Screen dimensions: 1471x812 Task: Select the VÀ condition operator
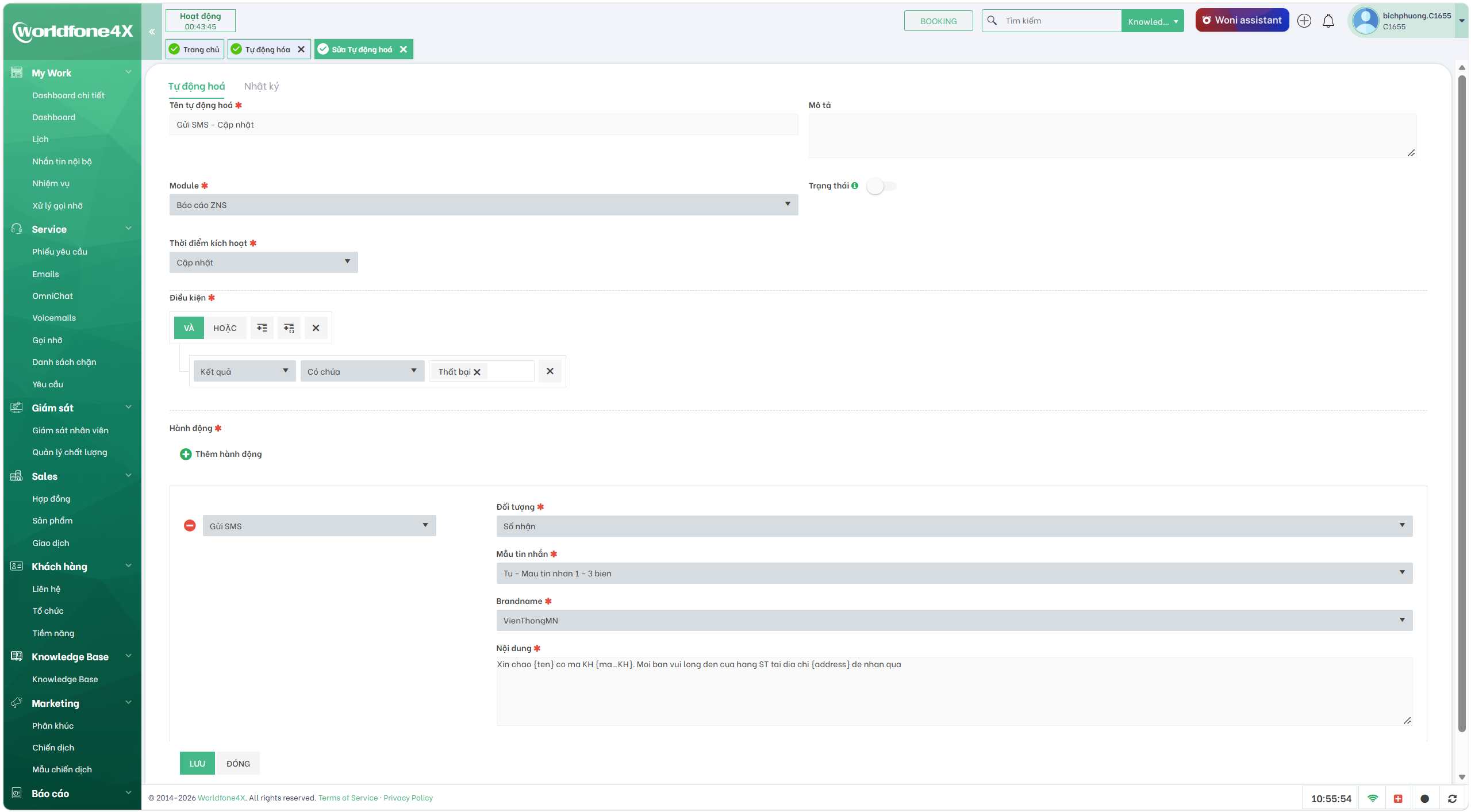point(189,328)
